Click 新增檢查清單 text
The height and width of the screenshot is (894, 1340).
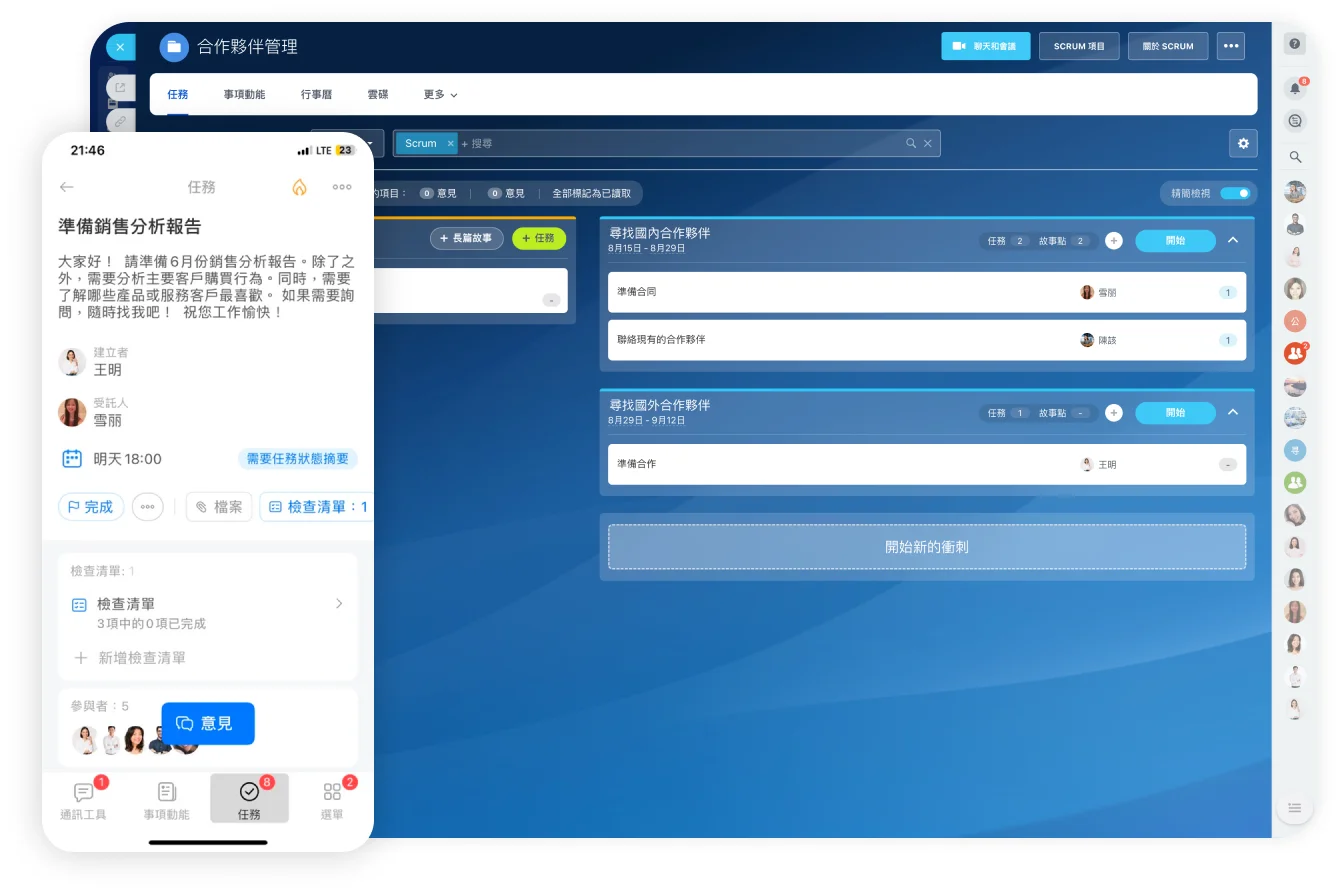pos(142,658)
